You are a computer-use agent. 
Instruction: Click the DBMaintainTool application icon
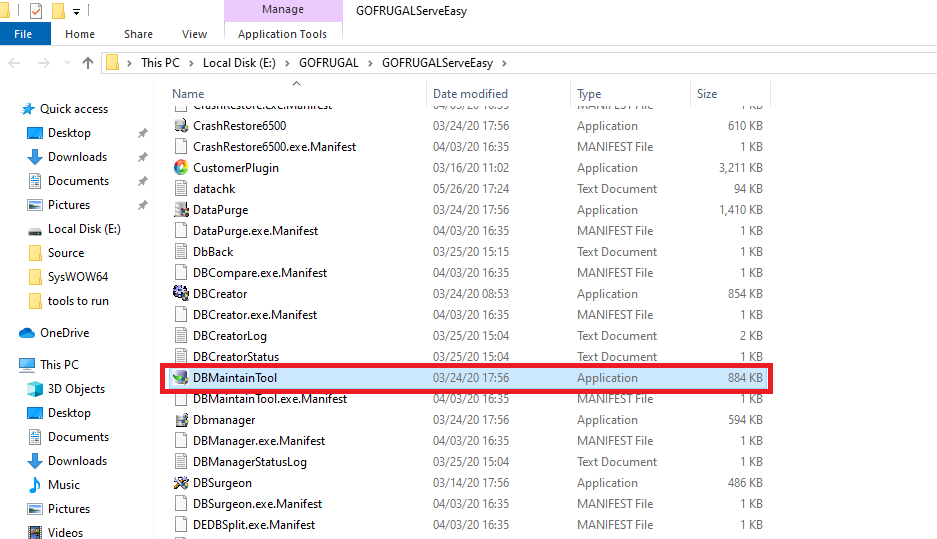pyautogui.click(x=180, y=378)
